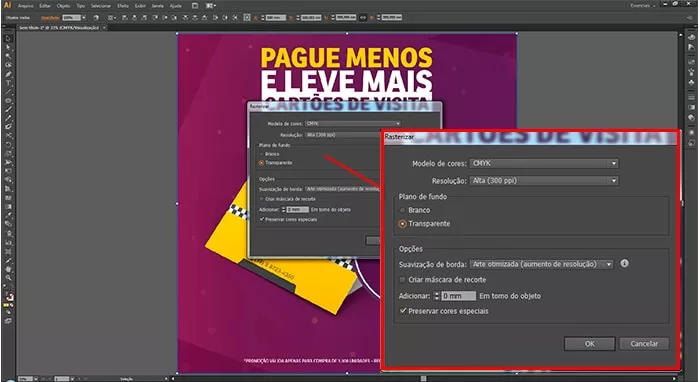Select the Eraser tool
The height and width of the screenshot is (382, 700).
pos(8,136)
